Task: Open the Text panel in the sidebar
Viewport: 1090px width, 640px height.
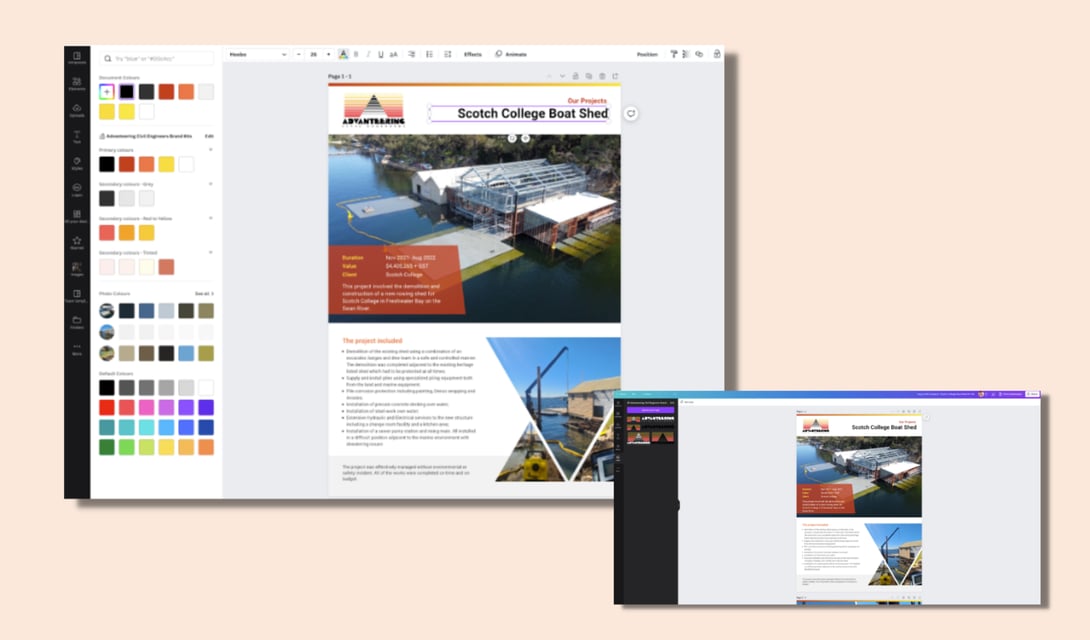Action: coord(77,137)
